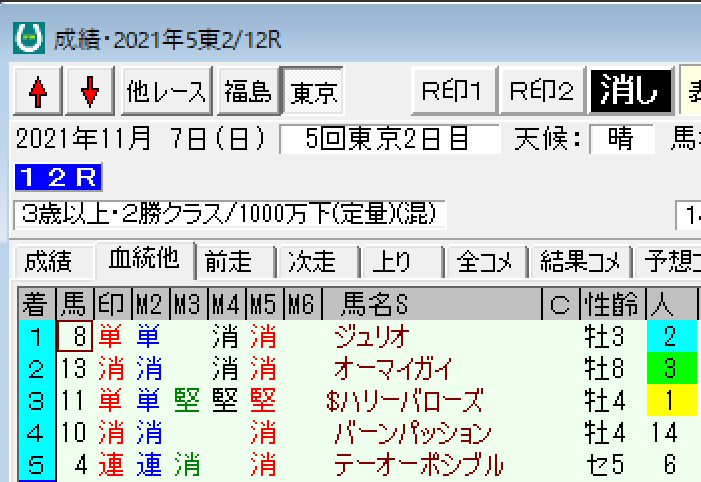Click the red 単 mark in ジュリオ row
Screen dimensions: 701x482
(110, 336)
